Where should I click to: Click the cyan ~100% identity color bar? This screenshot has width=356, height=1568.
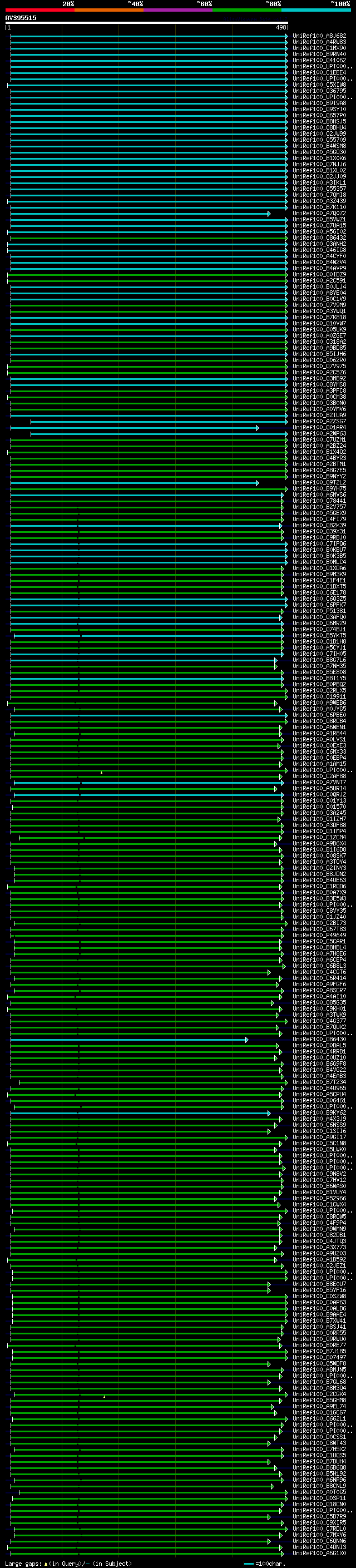click(316, 10)
